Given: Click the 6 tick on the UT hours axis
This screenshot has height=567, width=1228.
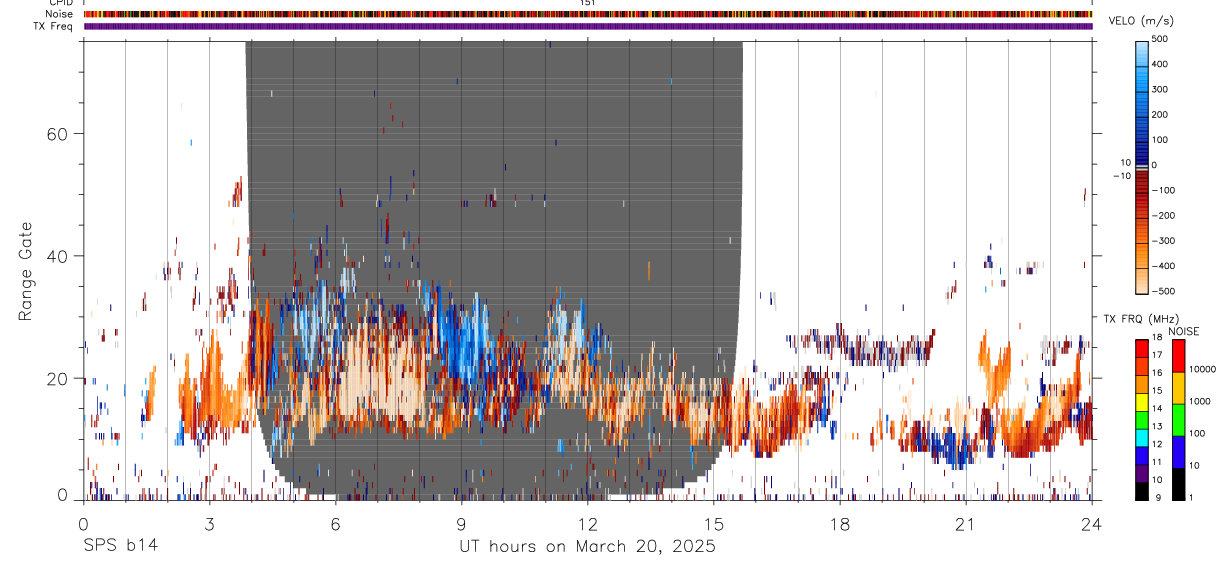Looking at the screenshot, I should click(335, 524).
